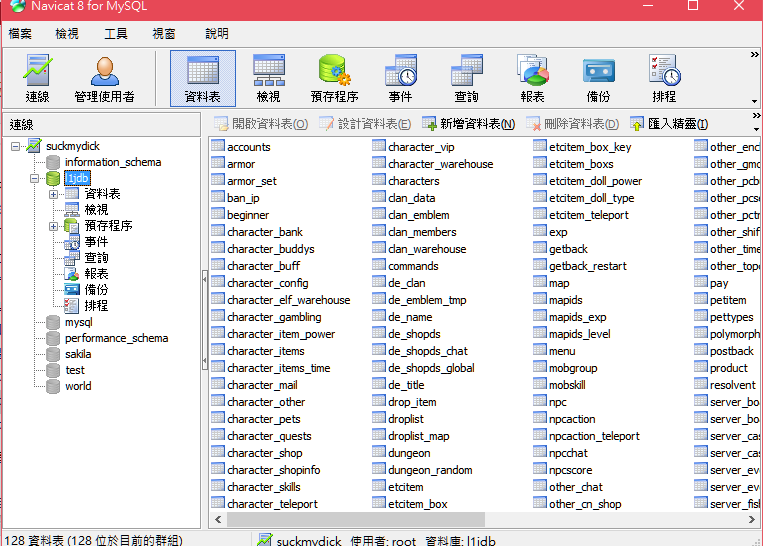Select test database in tree
This screenshot has width=763, height=546.
(x=75, y=370)
